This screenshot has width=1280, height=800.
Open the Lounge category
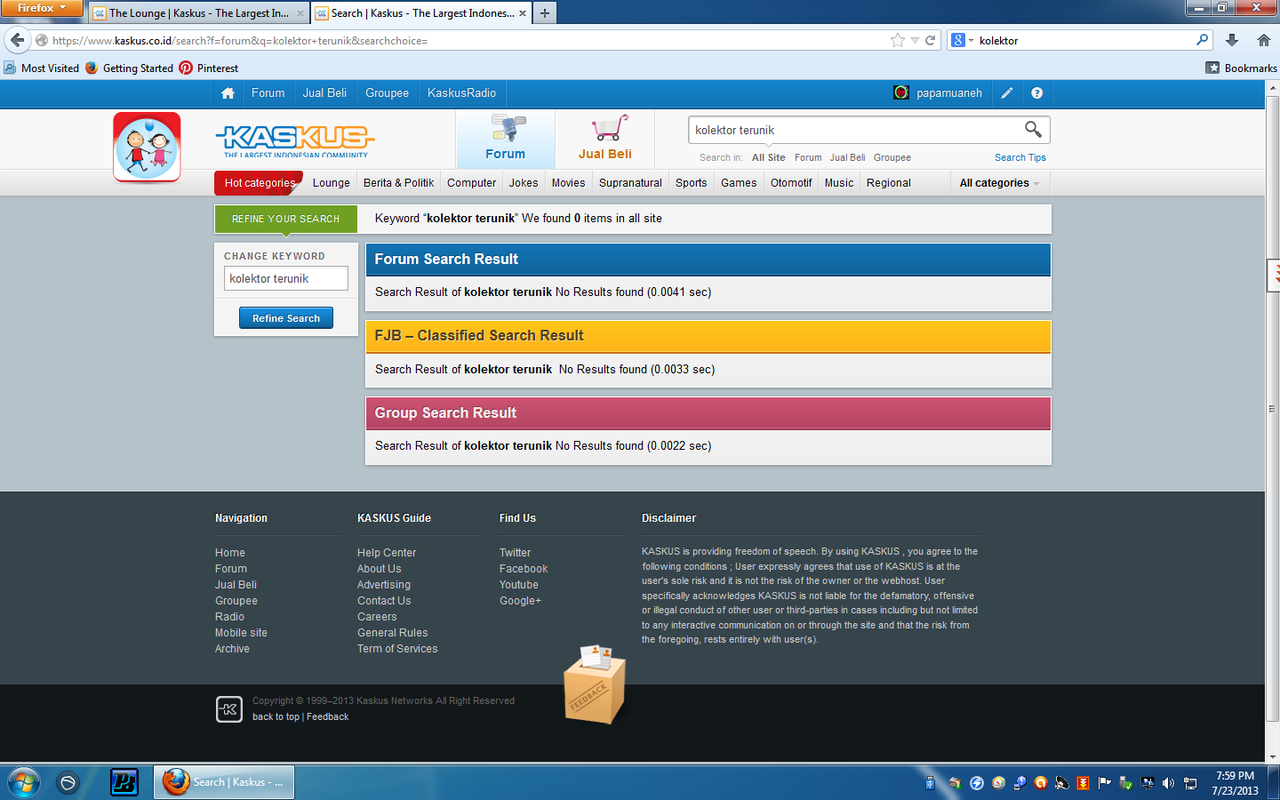pyautogui.click(x=331, y=183)
